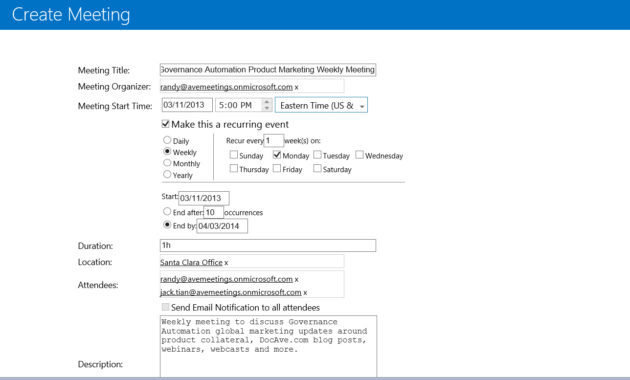630x380 pixels.
Task: Check the Tuesday checkbox
Action: coord(317,155)
